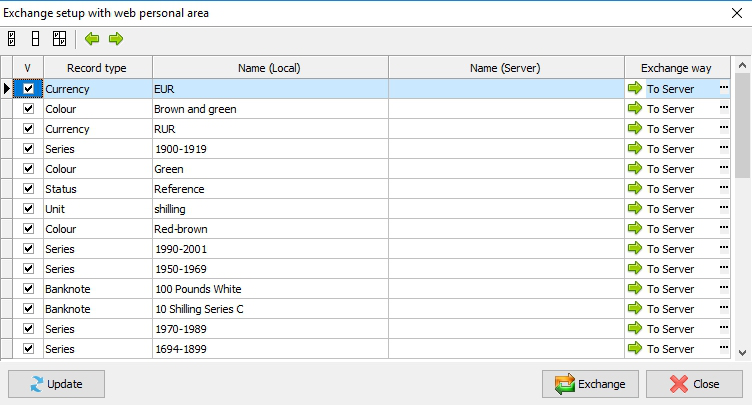Click the check all records toolbar icon

coord(12,38)
